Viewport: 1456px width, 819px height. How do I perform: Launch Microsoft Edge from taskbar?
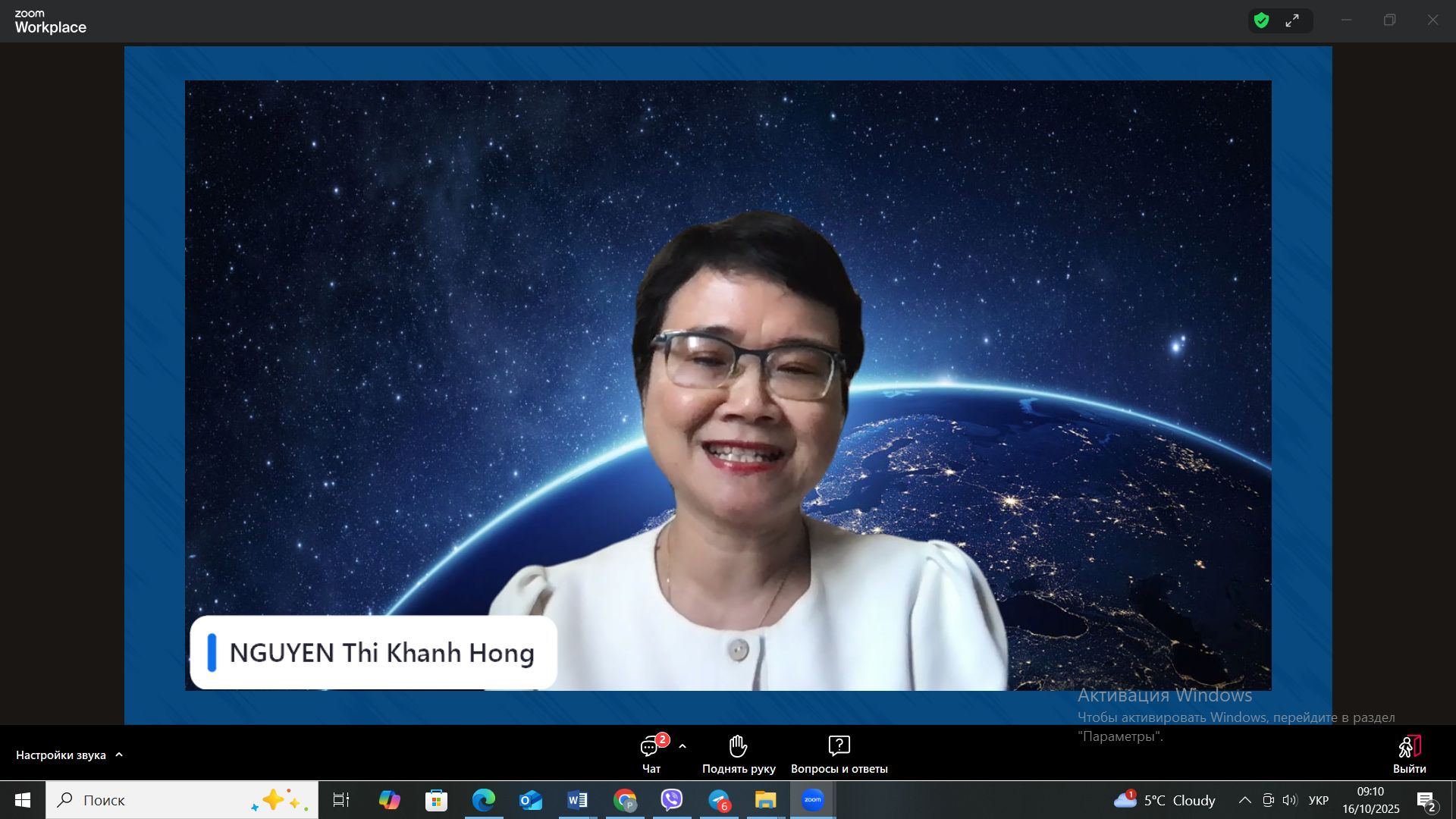pyautogui.click(x=483, y=800)
